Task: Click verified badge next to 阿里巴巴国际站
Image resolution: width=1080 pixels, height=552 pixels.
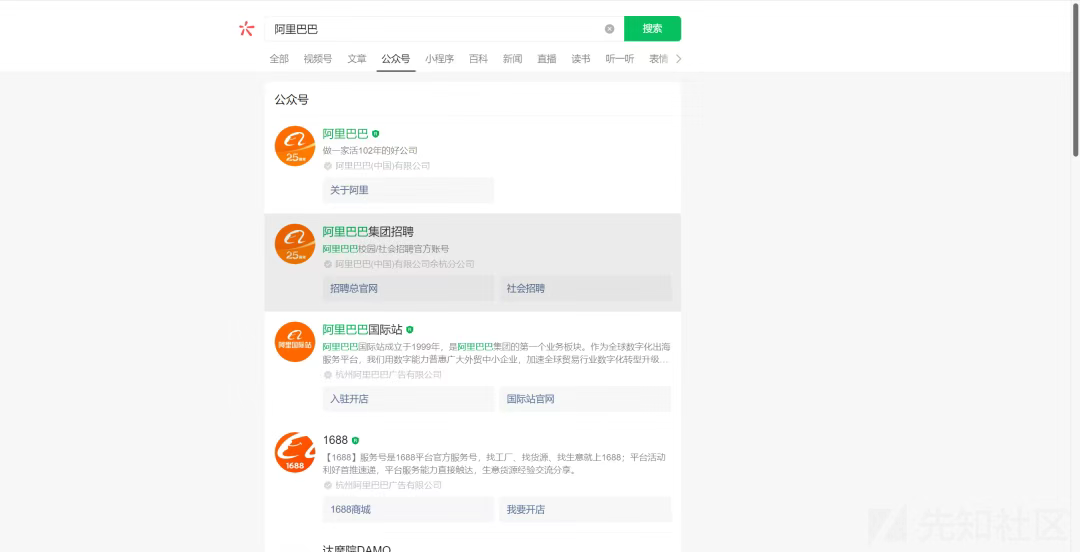Action: (410, 329)
